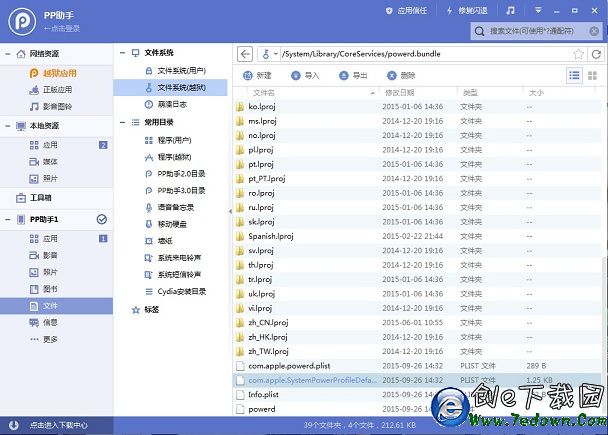This screenshot has width=608, height=435.
Task: Switch to list view mode
Action: coord(574,76)
